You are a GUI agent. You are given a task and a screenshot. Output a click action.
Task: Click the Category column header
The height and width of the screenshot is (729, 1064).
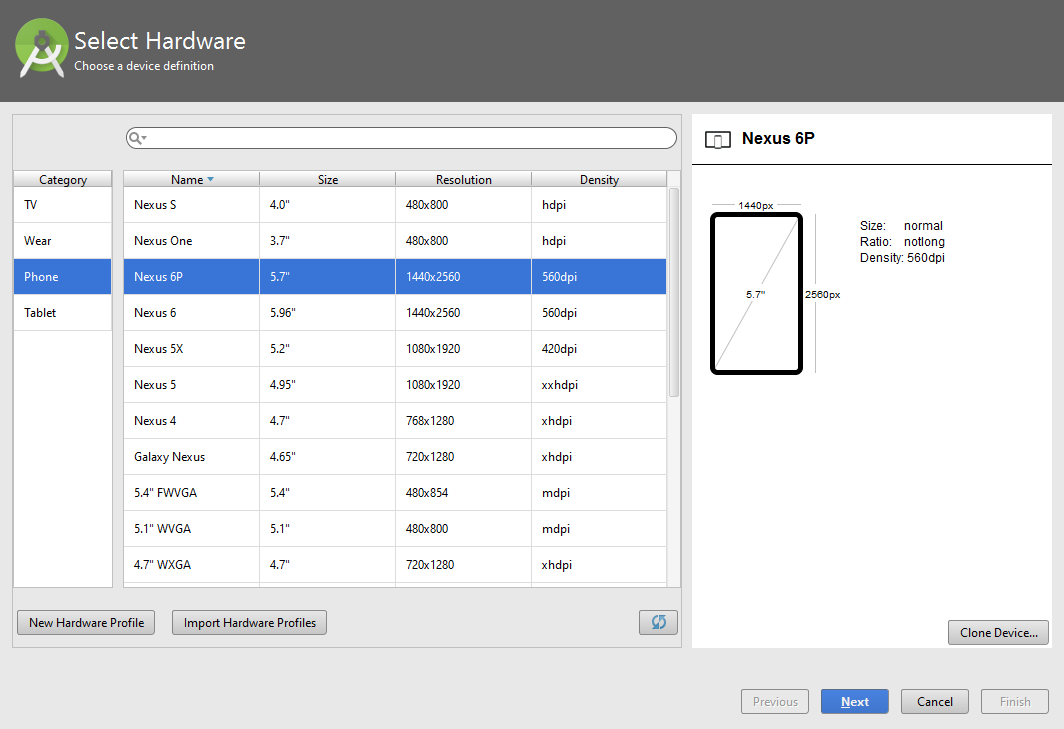[62, 179]
